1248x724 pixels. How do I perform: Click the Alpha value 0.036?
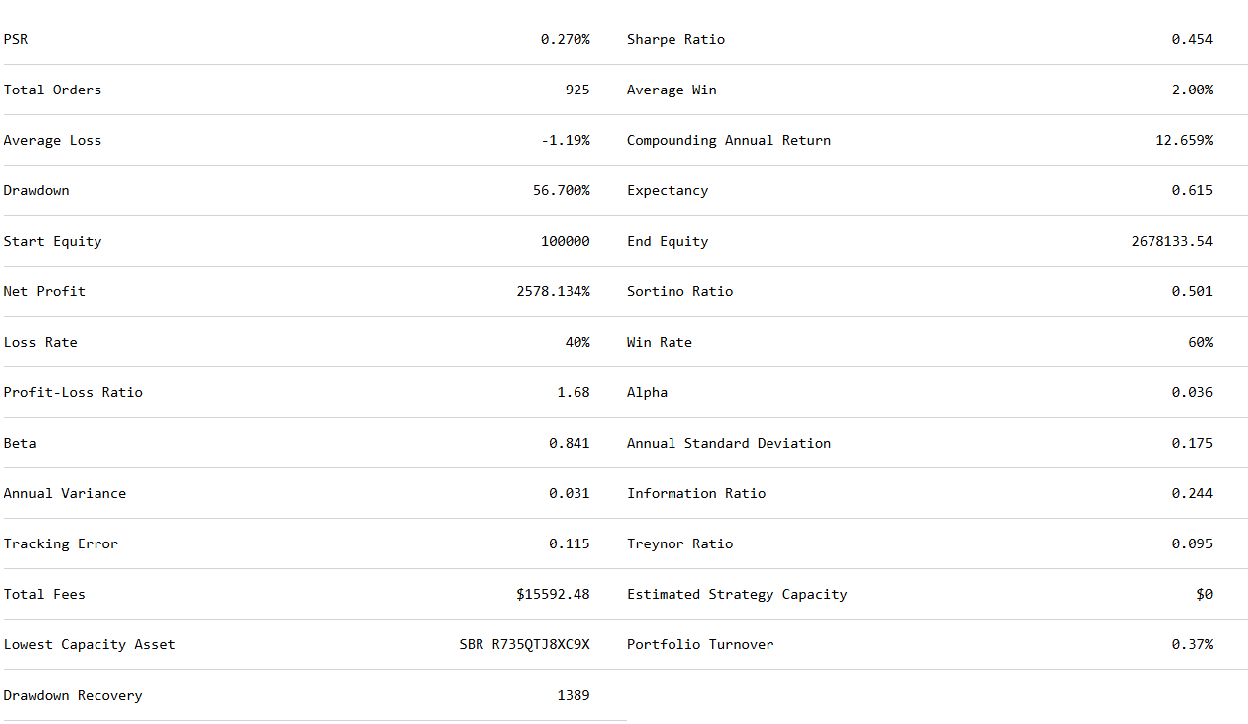[x=1192, y=393]
